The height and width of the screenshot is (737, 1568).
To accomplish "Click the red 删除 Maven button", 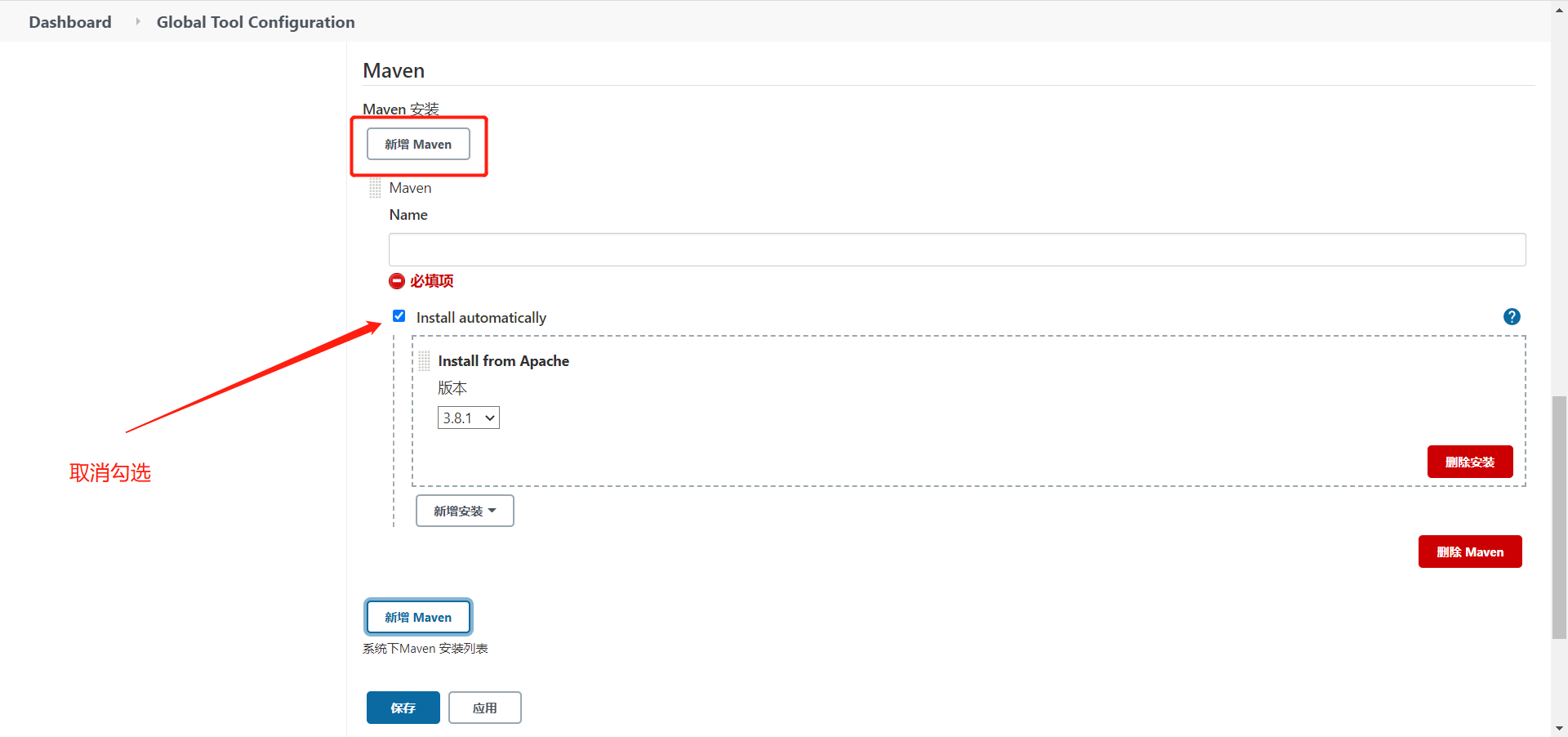I will tap(1470, 552).
